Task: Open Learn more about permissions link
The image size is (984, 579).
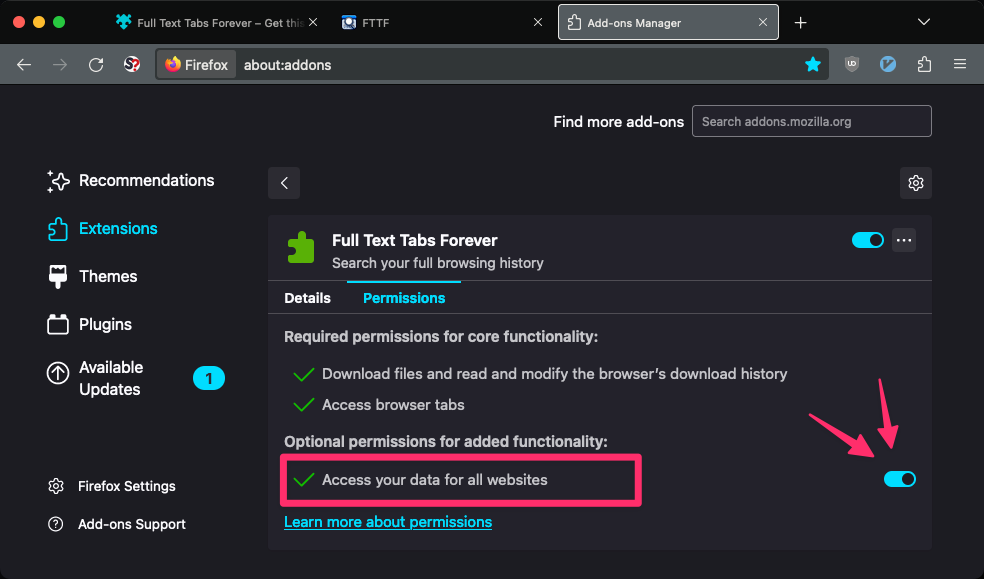Action: pos(388,522)
